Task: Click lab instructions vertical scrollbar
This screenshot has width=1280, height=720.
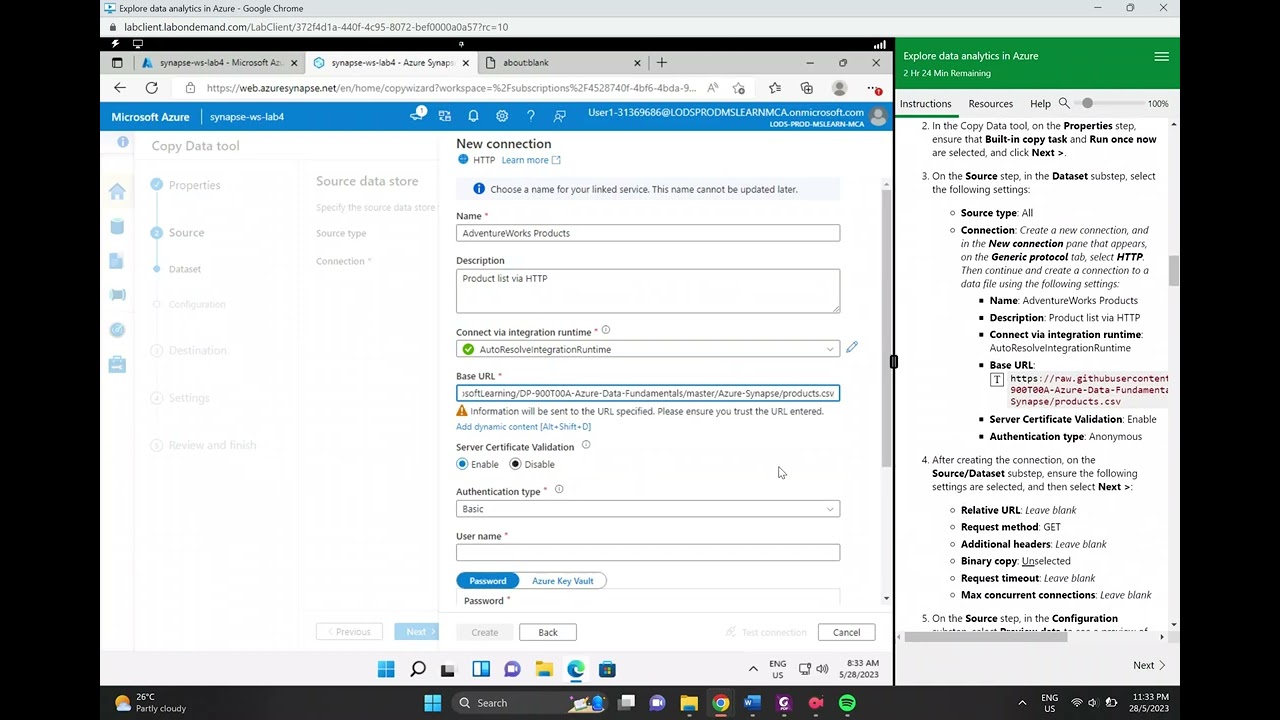Action: pyautogui.click(x=1173, y=270)
